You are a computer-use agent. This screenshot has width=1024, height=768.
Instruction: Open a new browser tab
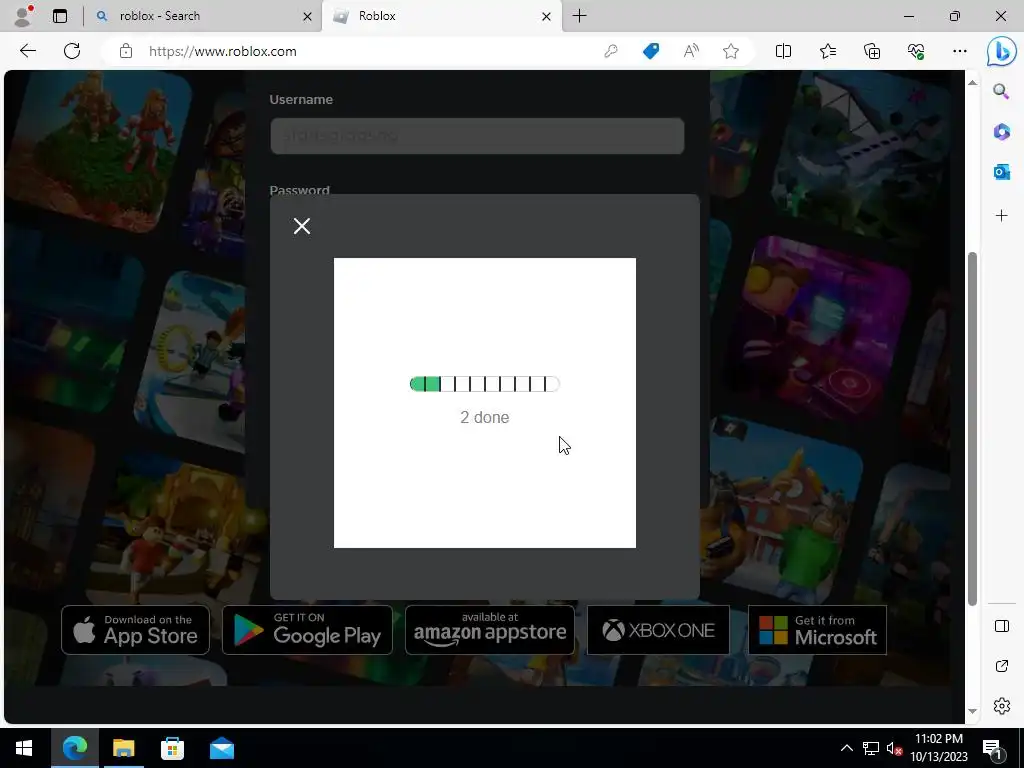click(x=579, y=16)
